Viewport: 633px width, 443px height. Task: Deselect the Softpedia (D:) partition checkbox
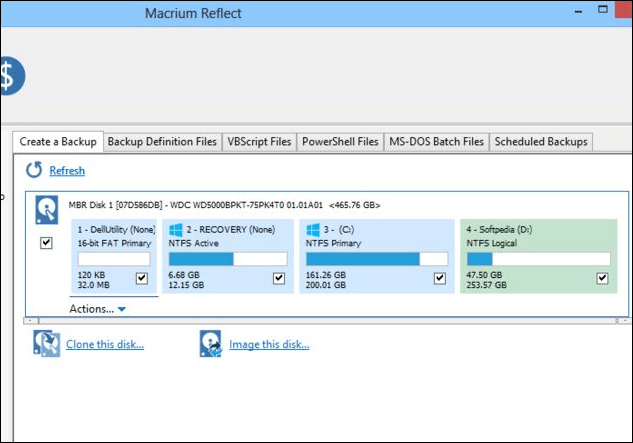tap(602, 279)
